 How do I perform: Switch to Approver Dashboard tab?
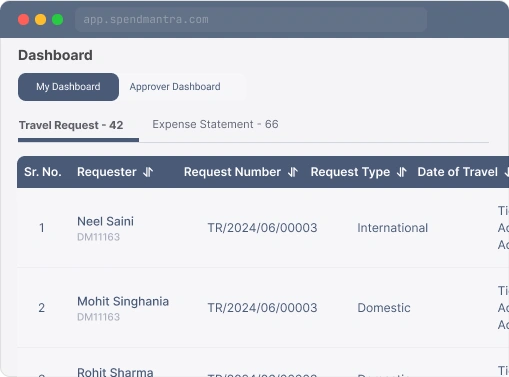(x=175, y=87)
